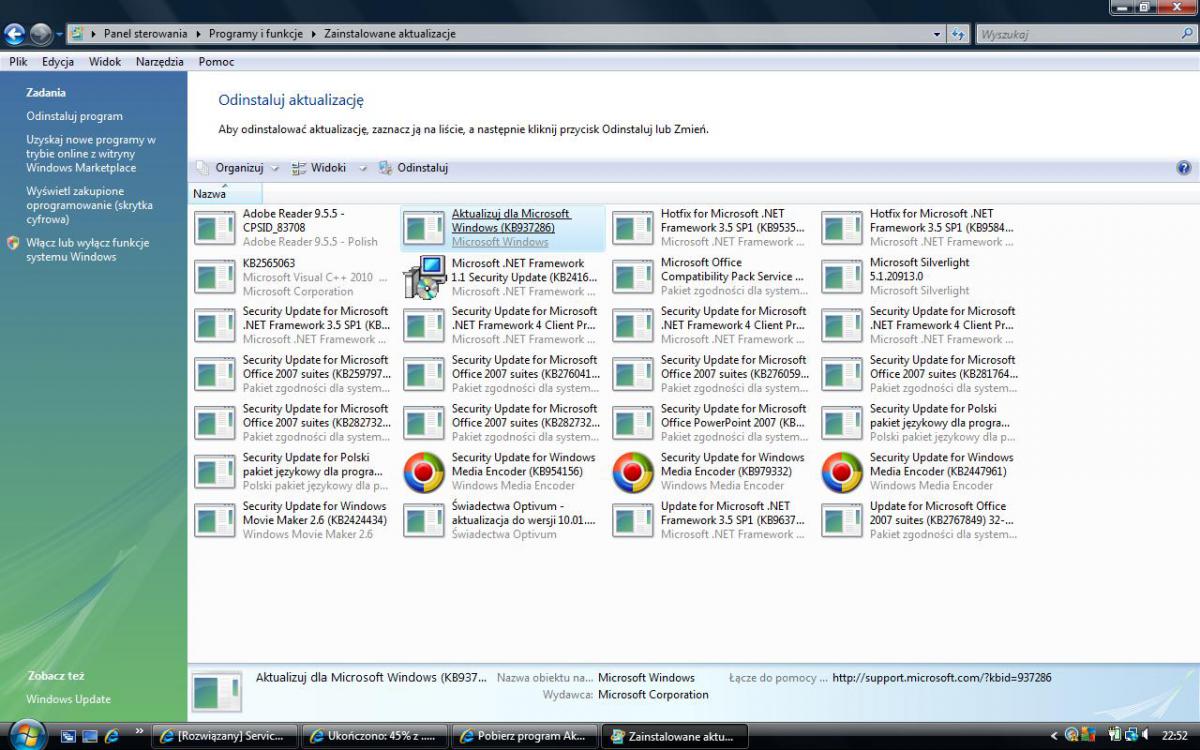Click the Windows Movie Maker 2.6 update icon
This screenshot has width=1200, height=750.
coord(214,520)
